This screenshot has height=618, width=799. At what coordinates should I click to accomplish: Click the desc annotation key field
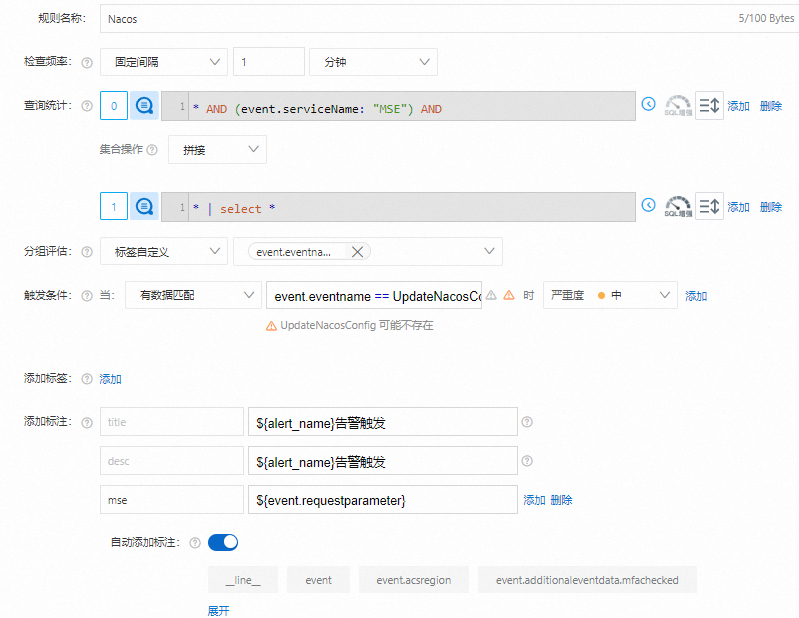click(172, 461)
